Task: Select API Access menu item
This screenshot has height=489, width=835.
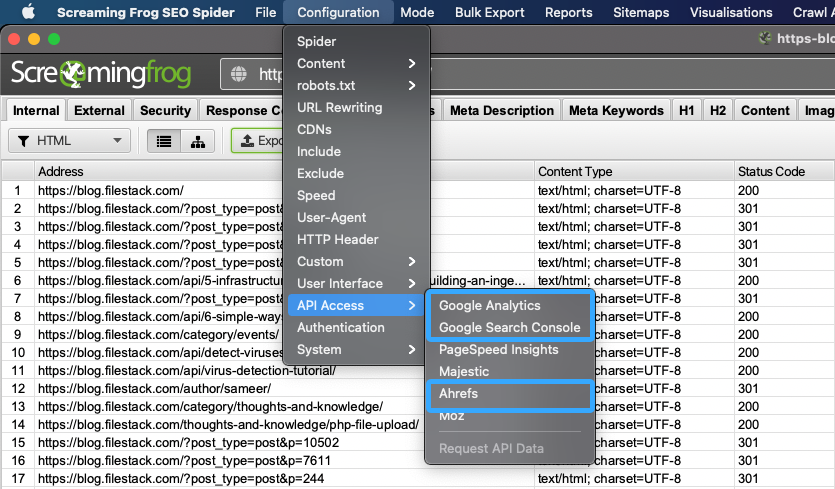Action: [x=356, y=305]
